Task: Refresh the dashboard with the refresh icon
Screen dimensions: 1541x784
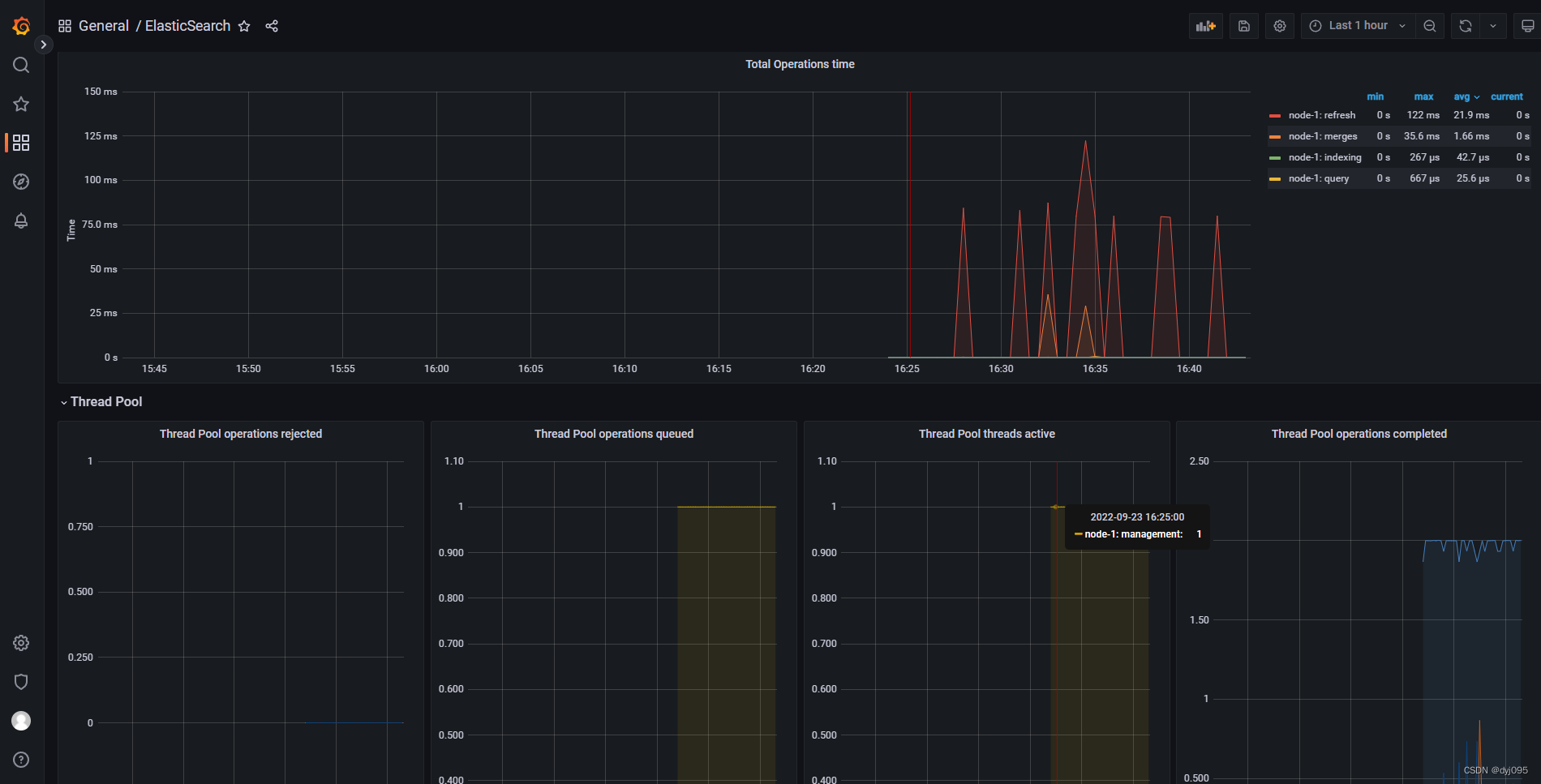Action: coord(1465,25)
